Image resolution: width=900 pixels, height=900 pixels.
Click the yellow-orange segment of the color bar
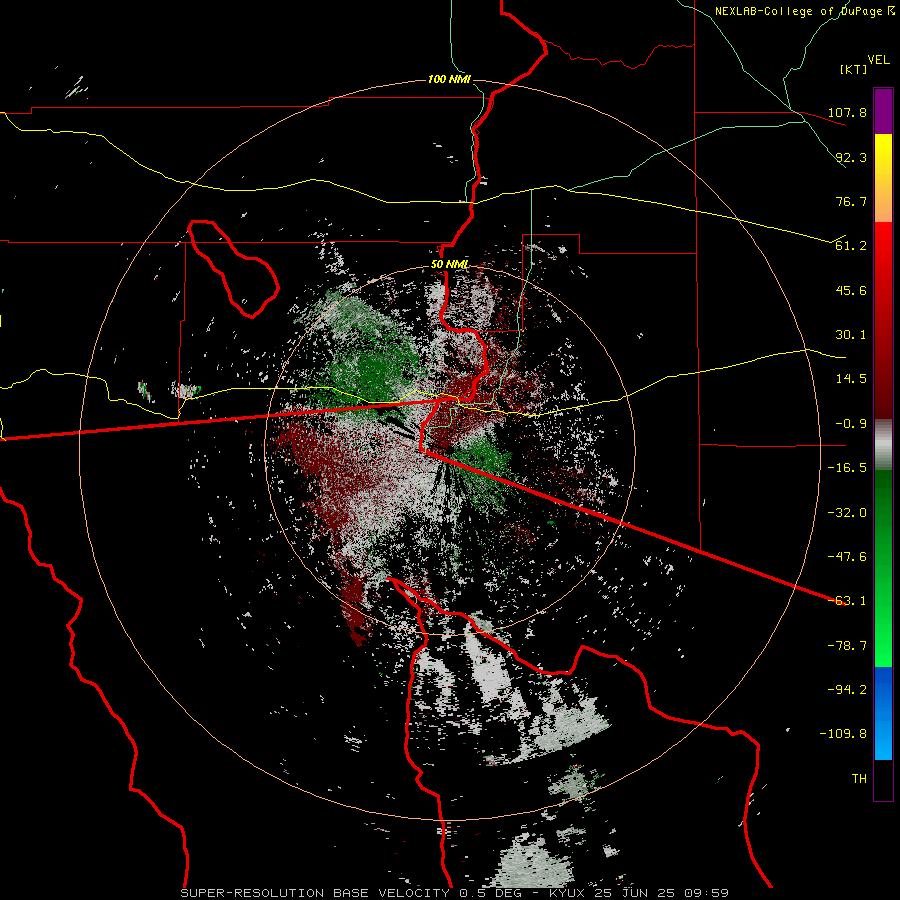[883, 178]
